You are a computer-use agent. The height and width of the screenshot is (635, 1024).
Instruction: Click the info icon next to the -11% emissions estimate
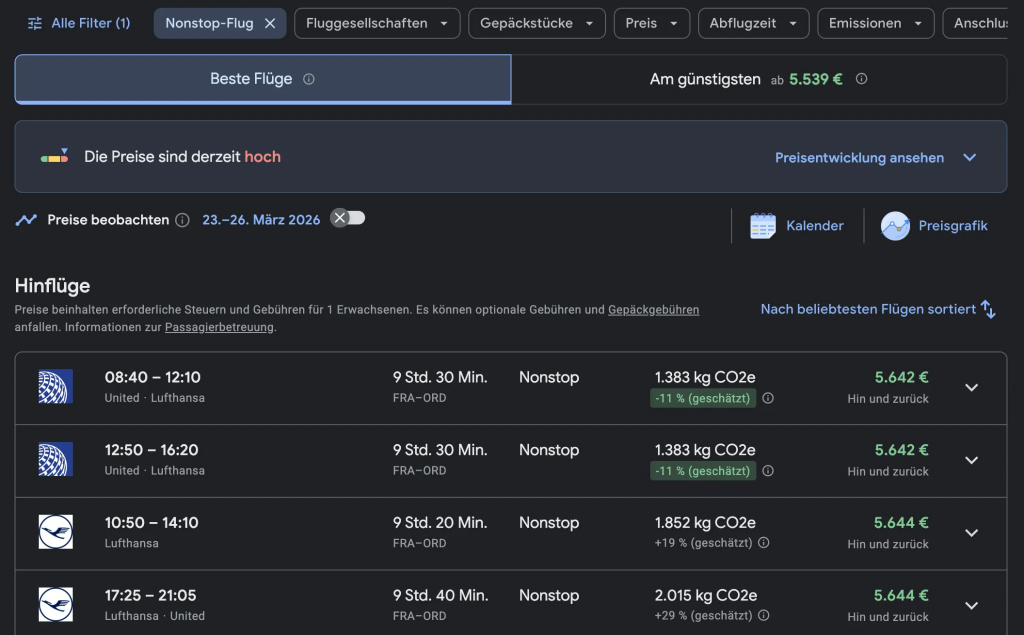pyautogui.click(x=766, y=398)
